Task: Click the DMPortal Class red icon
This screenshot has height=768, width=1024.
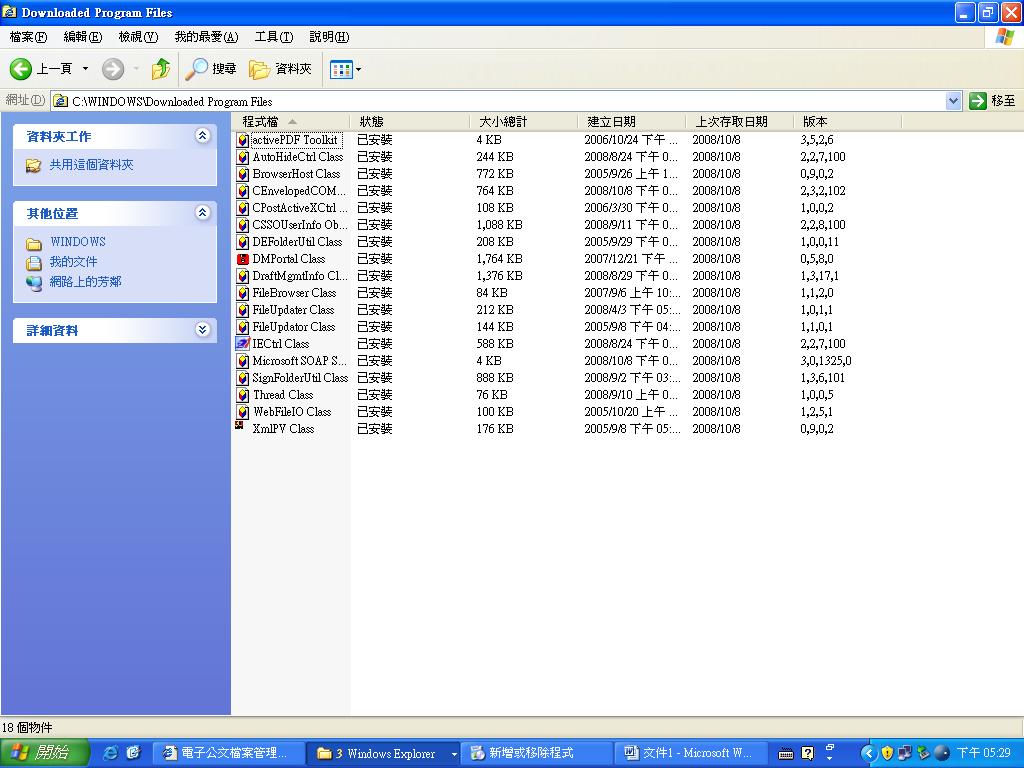Action: point(242,259)
